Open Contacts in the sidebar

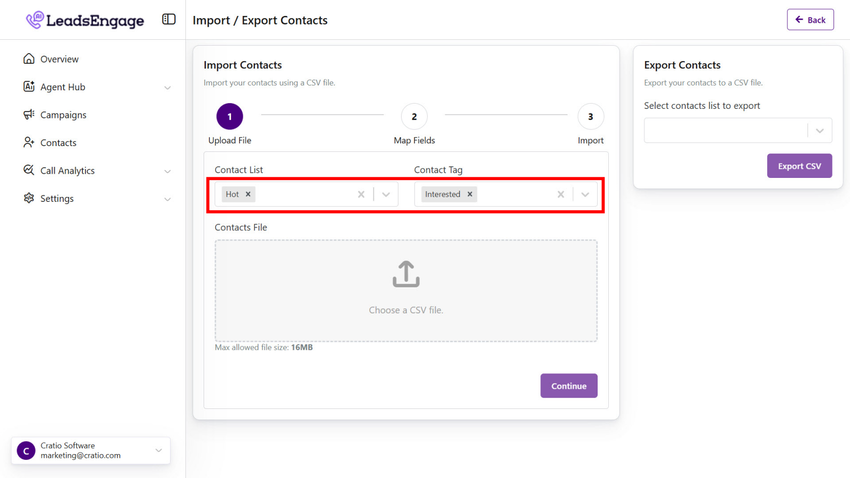tap(58, 143)
